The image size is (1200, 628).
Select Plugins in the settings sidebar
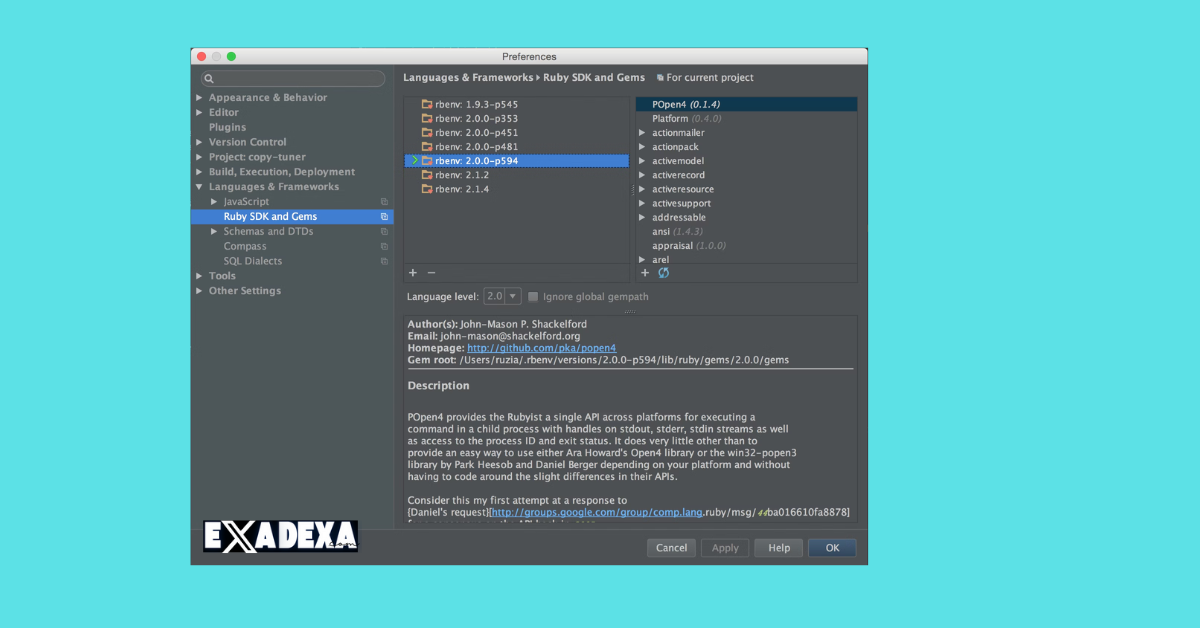click(x=227, y=127)
